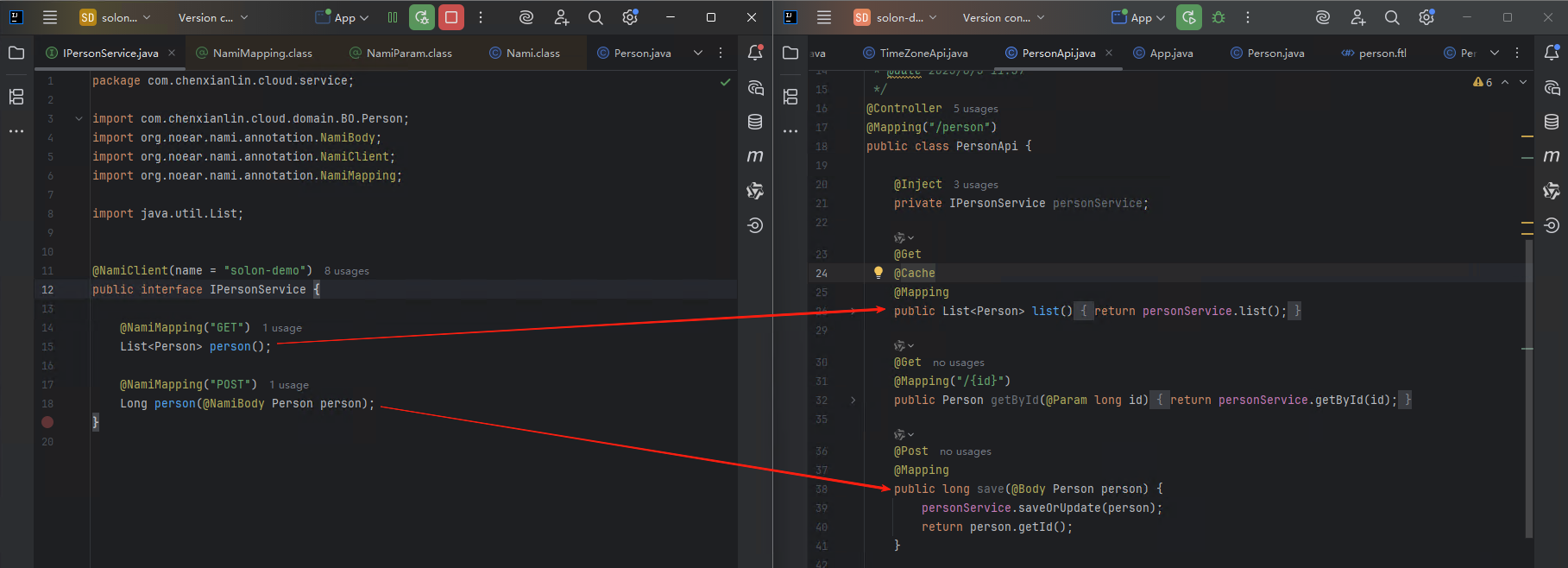
Task: Click the warnings count indicator in PersonApi
Action: coord(1483,82)
